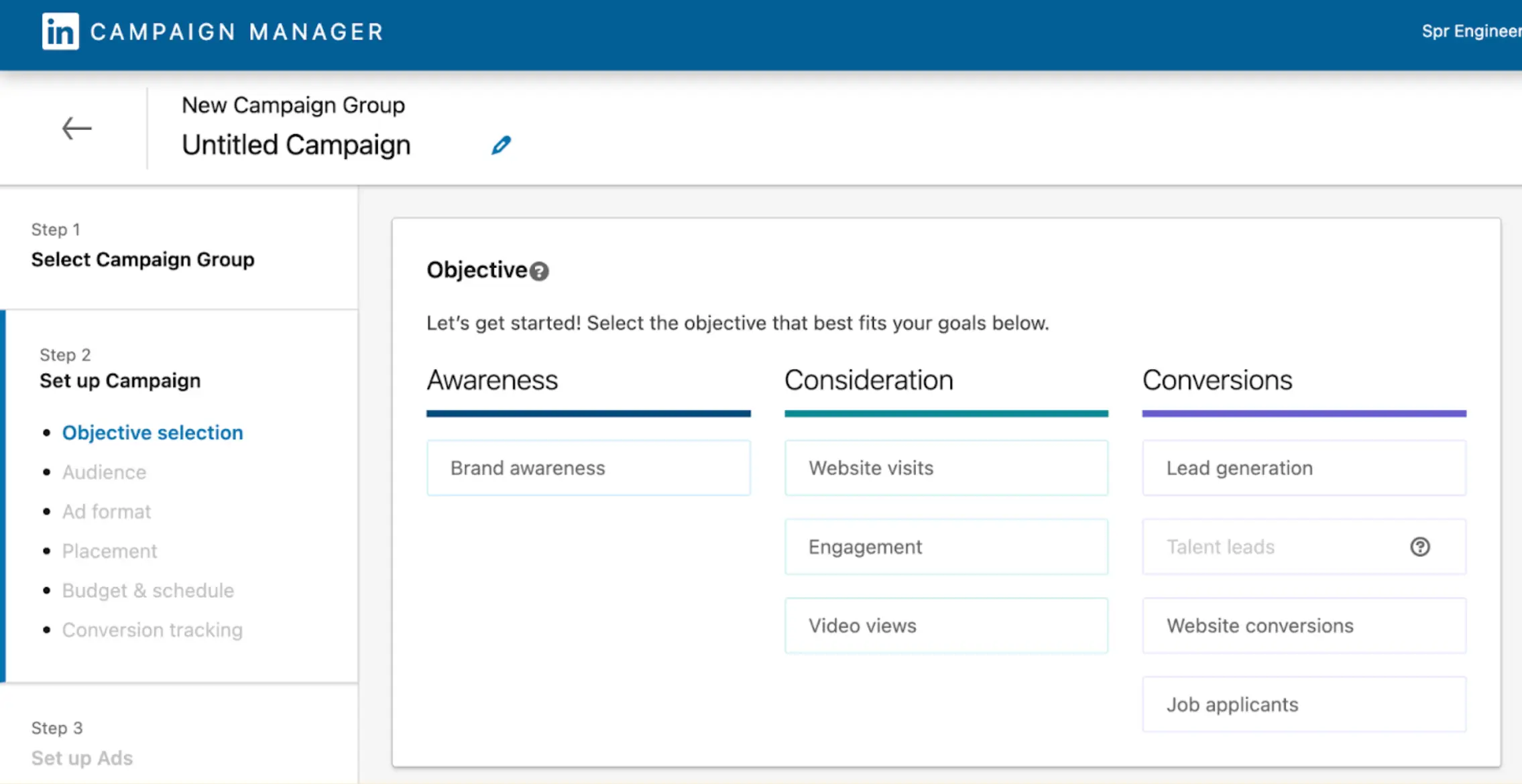Pick Video views as the campaign objective
The height and width of the screenshot is (784, 1522).
click(x=945, y=625)
